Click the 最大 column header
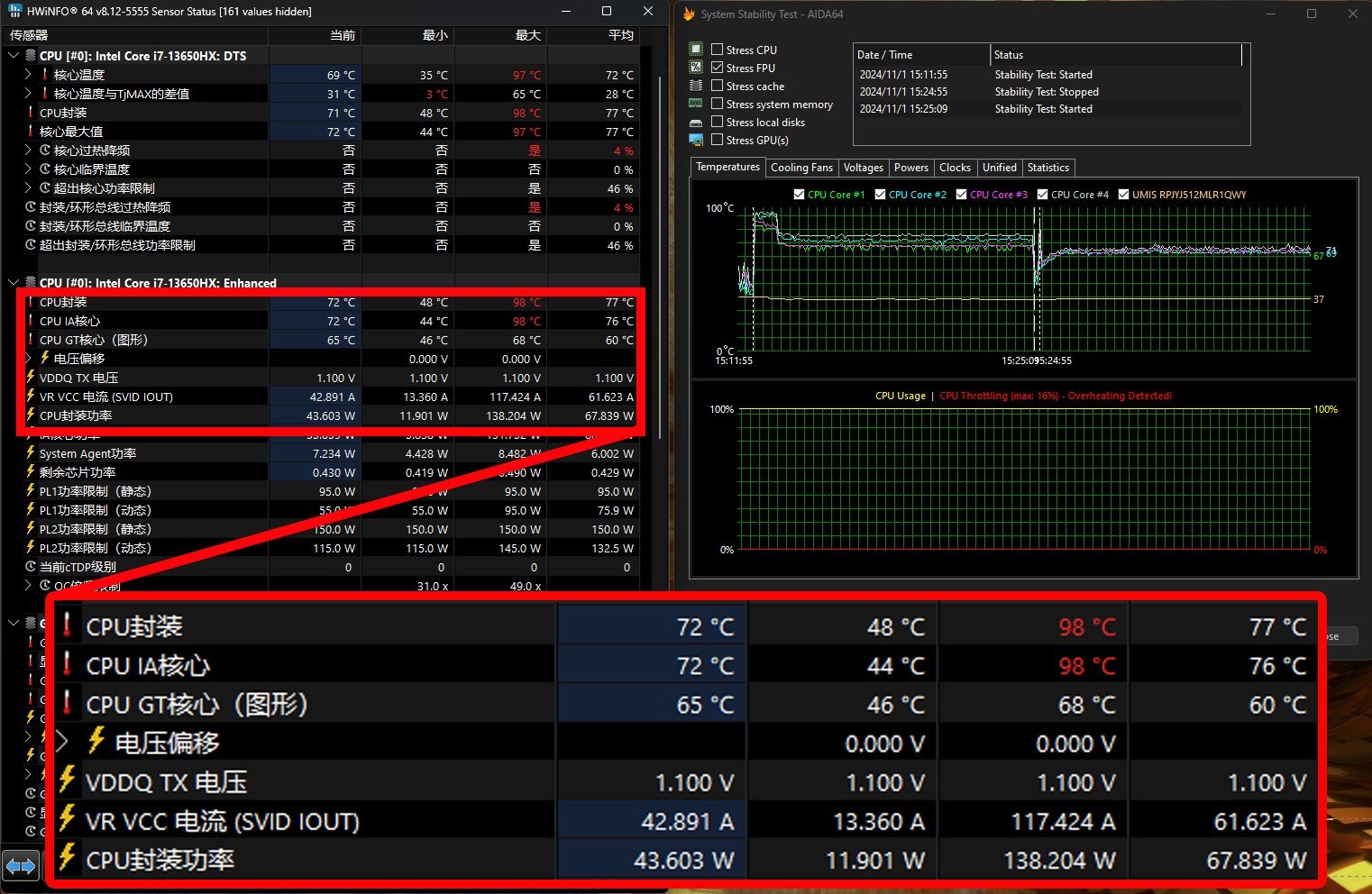 click(x=501, y=35)
